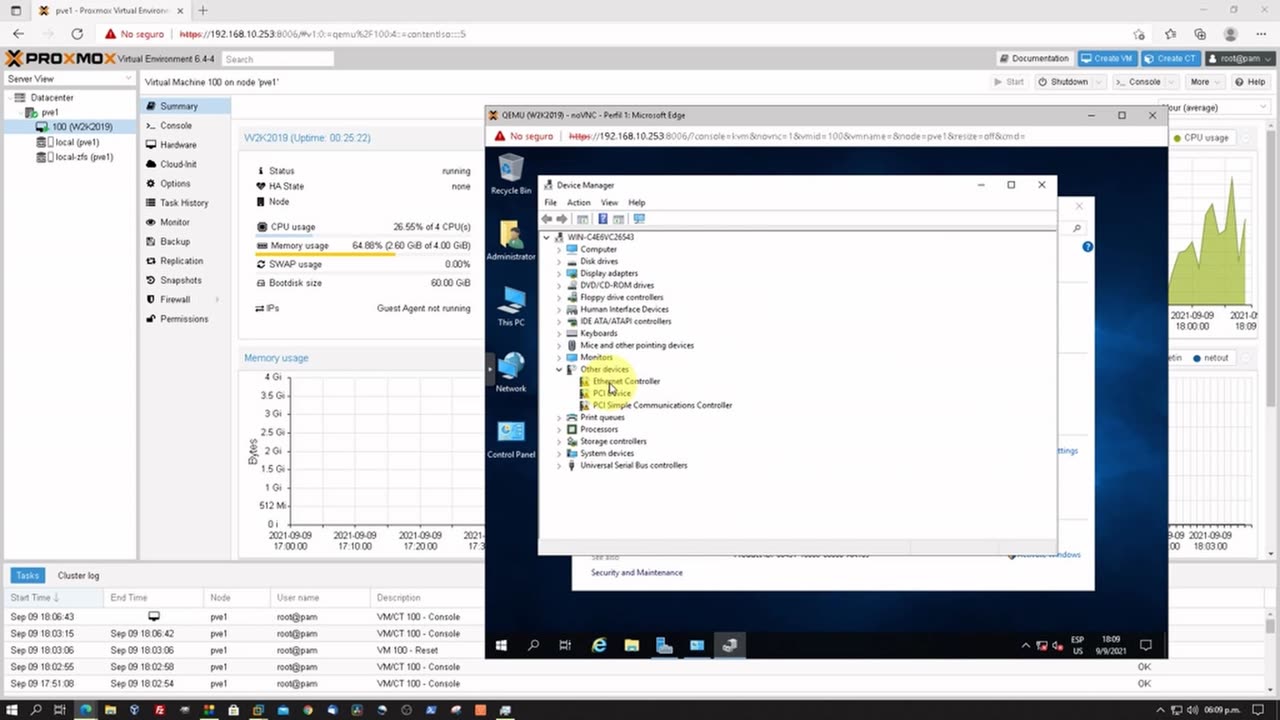Screen dimensions: 1280x720
Task: Toggle the netout legend in network chart
Action: click(1211, 358)
